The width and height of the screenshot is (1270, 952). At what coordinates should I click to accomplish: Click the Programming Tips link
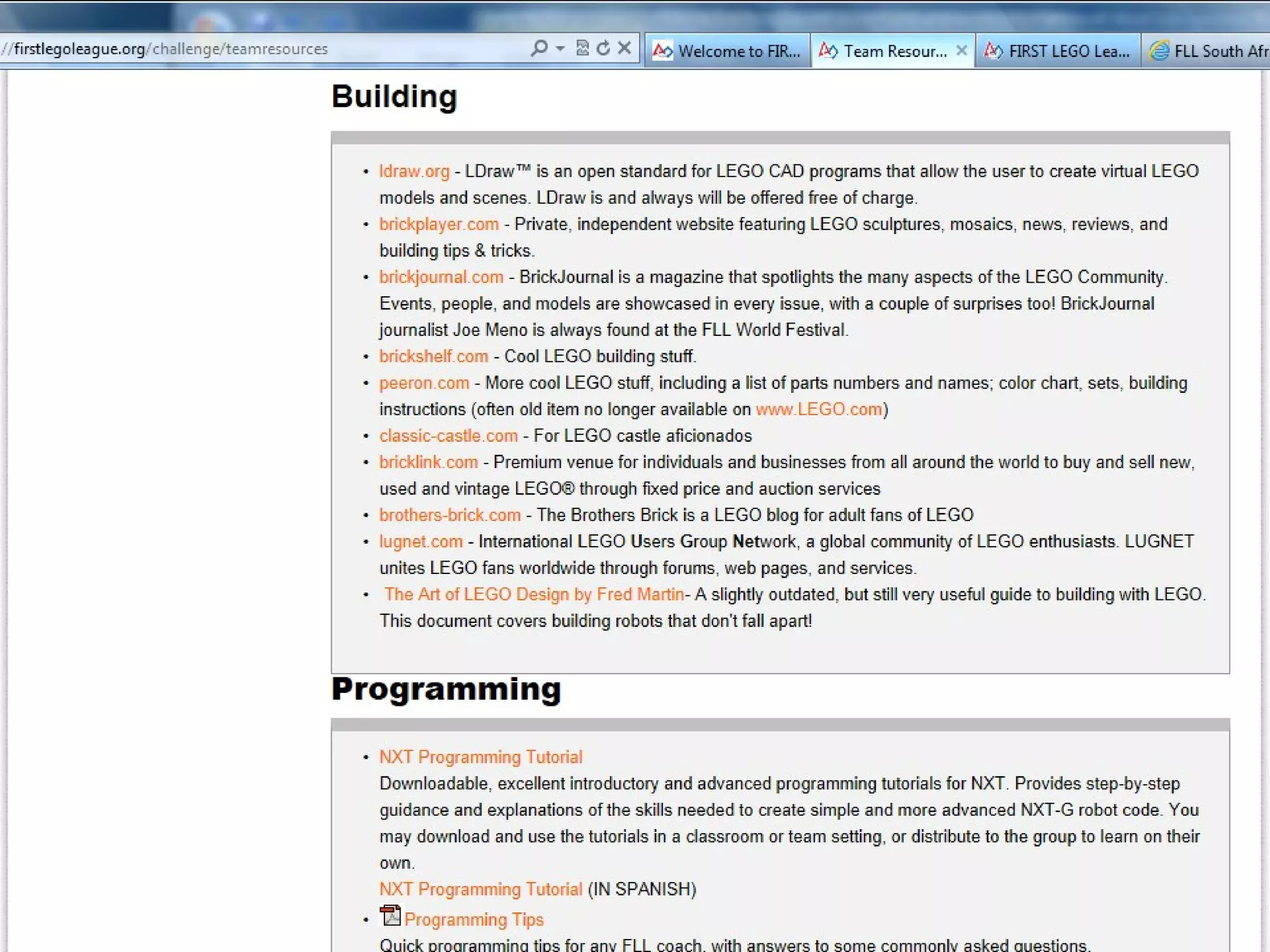(x=474, y=920)
